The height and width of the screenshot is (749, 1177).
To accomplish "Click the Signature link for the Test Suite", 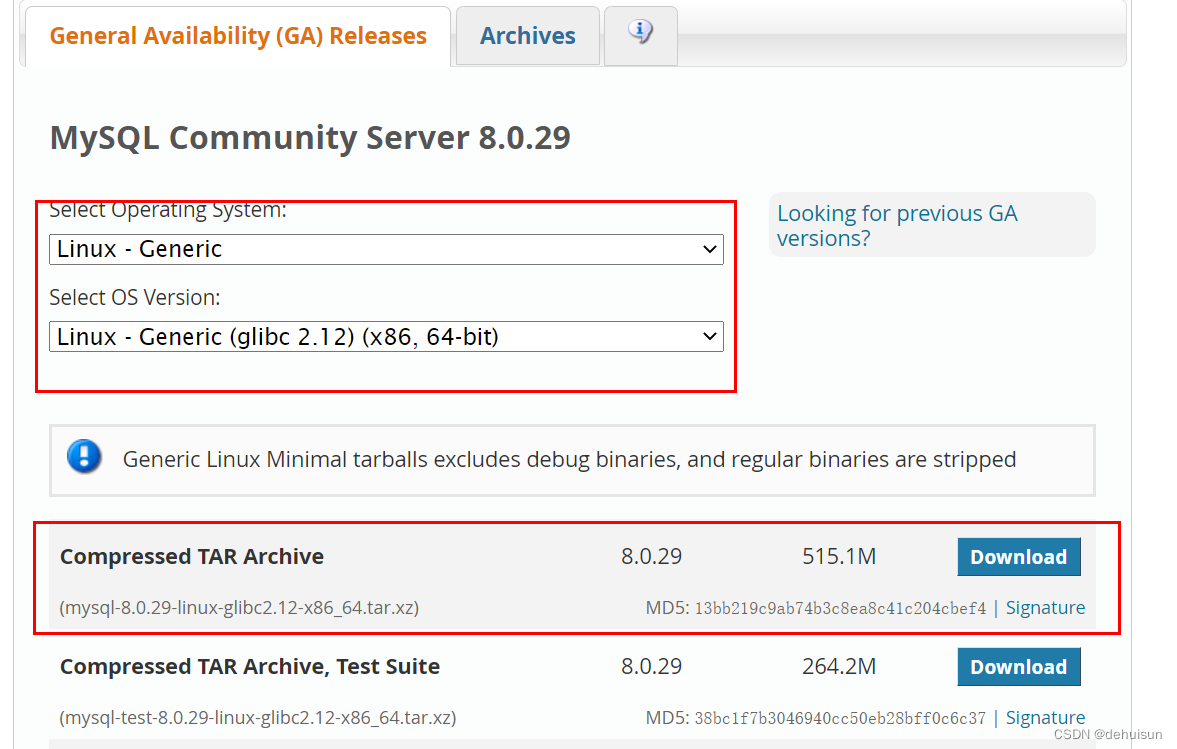I will pyautogui.click(x=1045, y=717).
